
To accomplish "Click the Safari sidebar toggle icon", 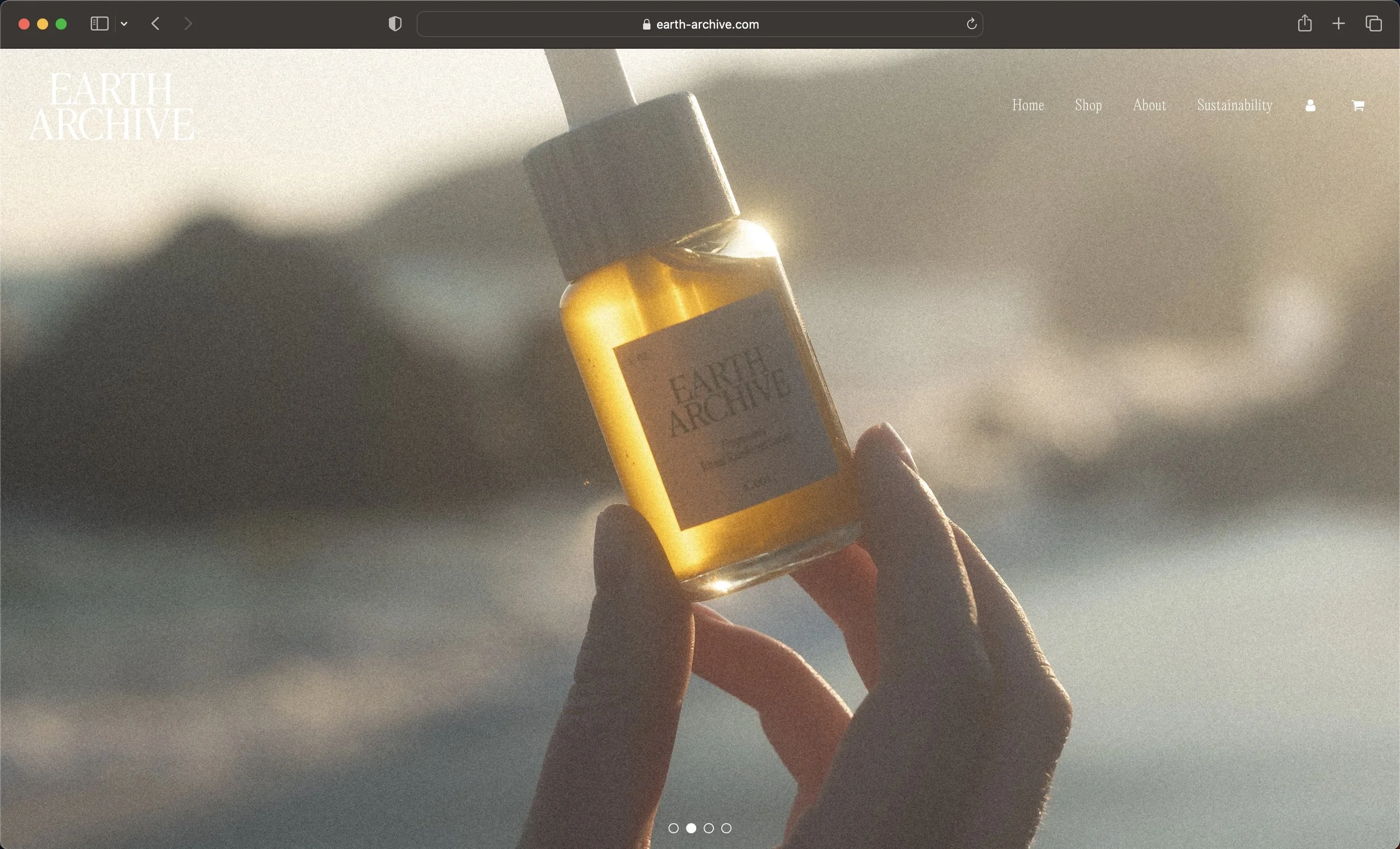I will (100, 24).
